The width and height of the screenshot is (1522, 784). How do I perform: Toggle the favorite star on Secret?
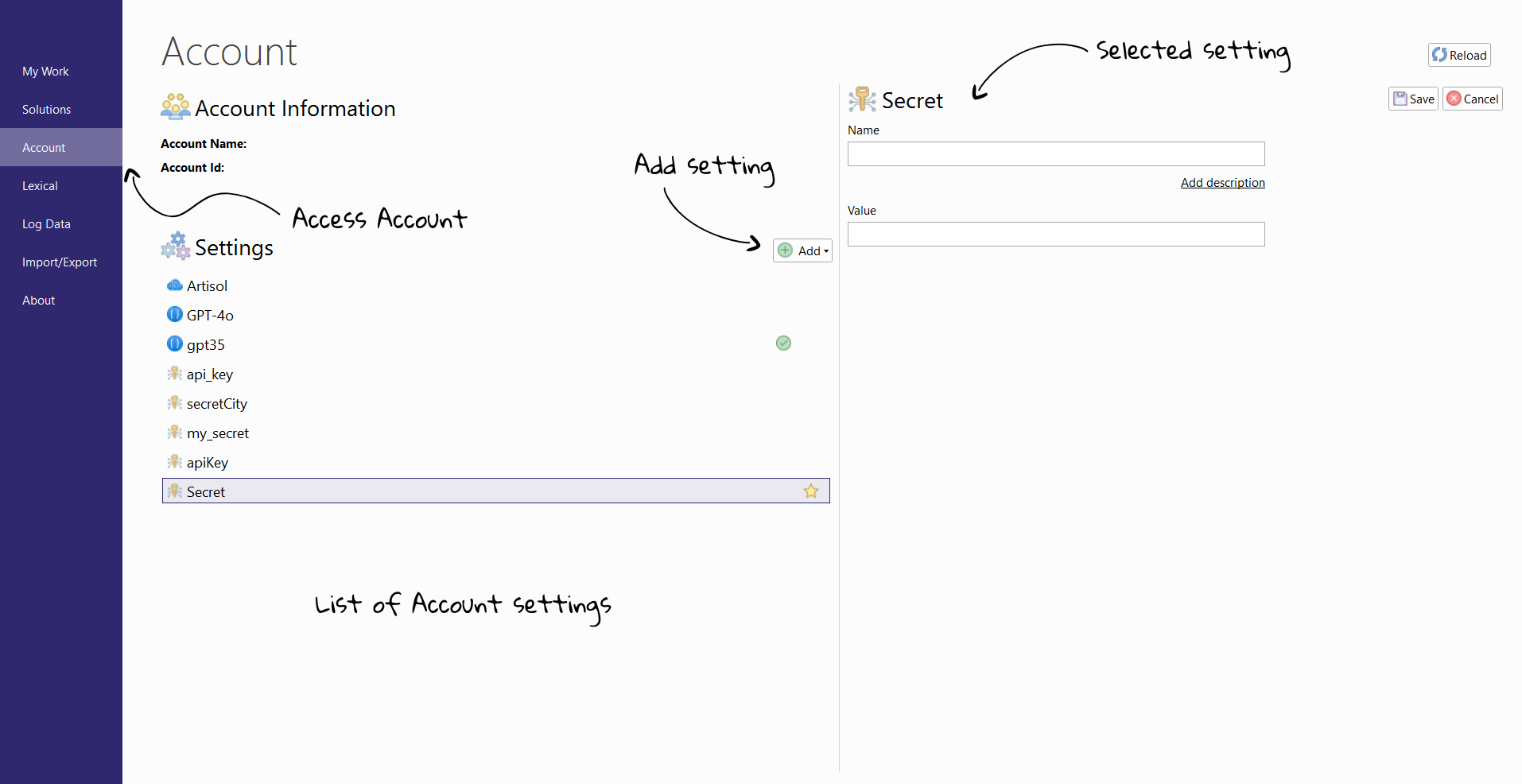[x=811, y=491]
